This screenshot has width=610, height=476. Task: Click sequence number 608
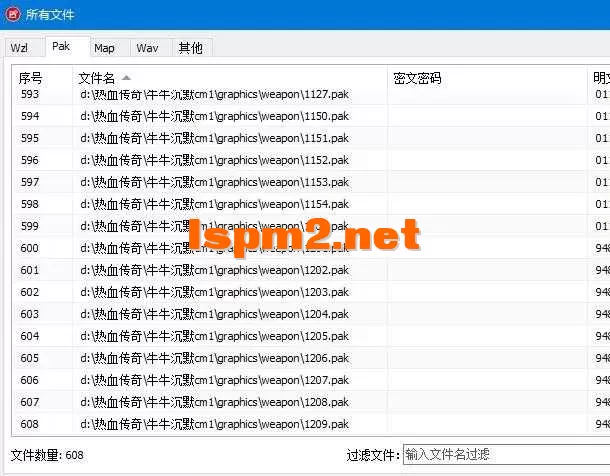[30, 424]
